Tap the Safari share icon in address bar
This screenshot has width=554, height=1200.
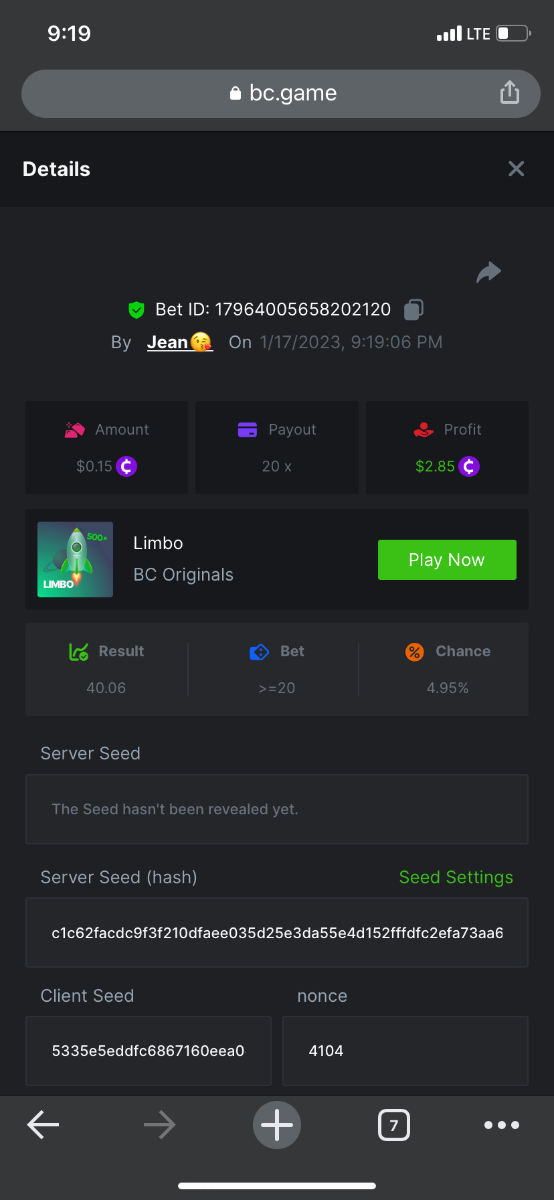click(x=510, y=93)
